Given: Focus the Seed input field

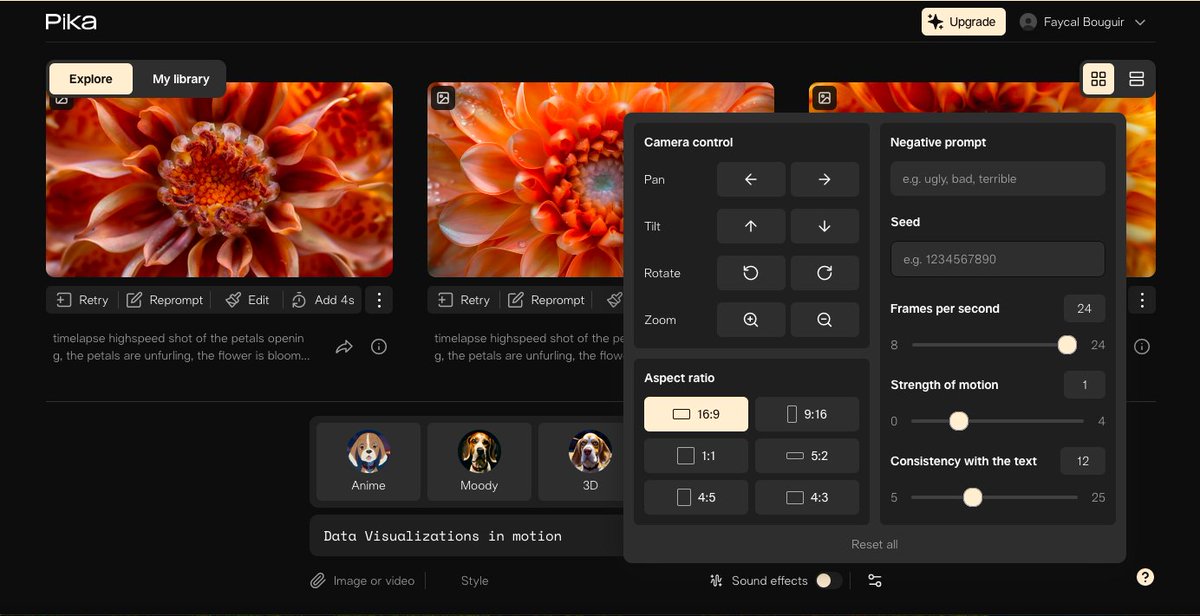Looking at the screenshot, I should coord(998,259).
